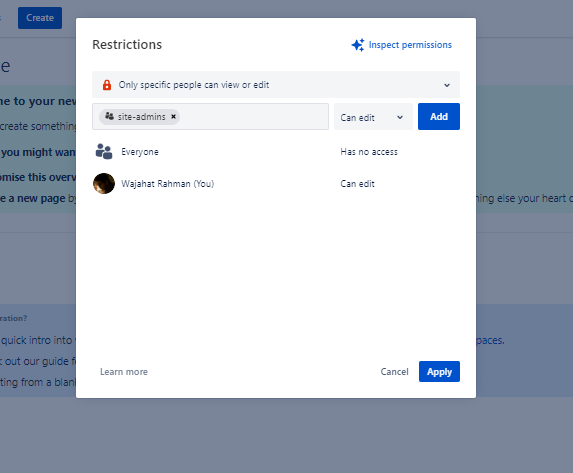Select the Everyone group icon
Viewport: 573px width, 473px height.
pyautogui.click(x=104, y=151)
